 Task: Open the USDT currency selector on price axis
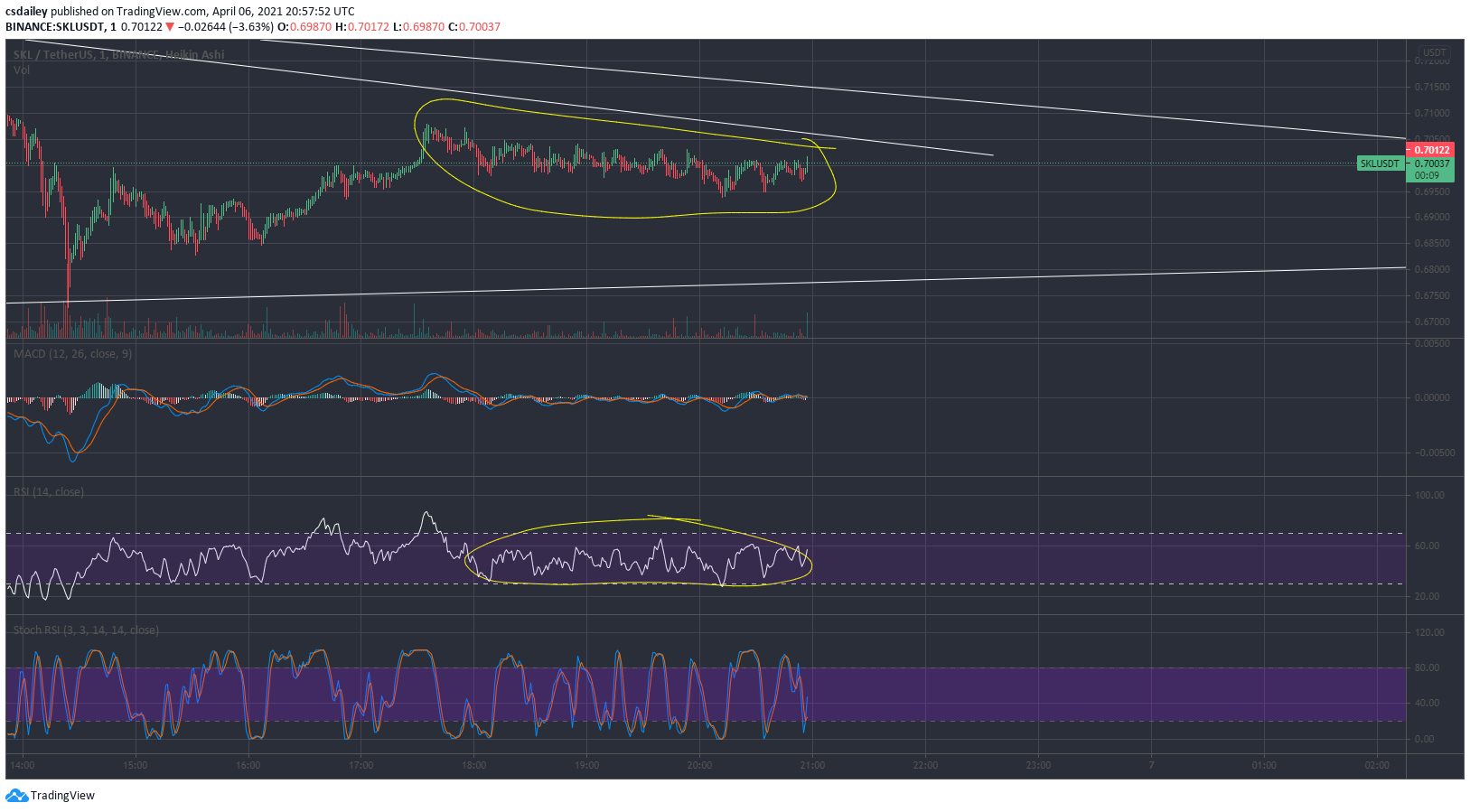point(1434,52)
